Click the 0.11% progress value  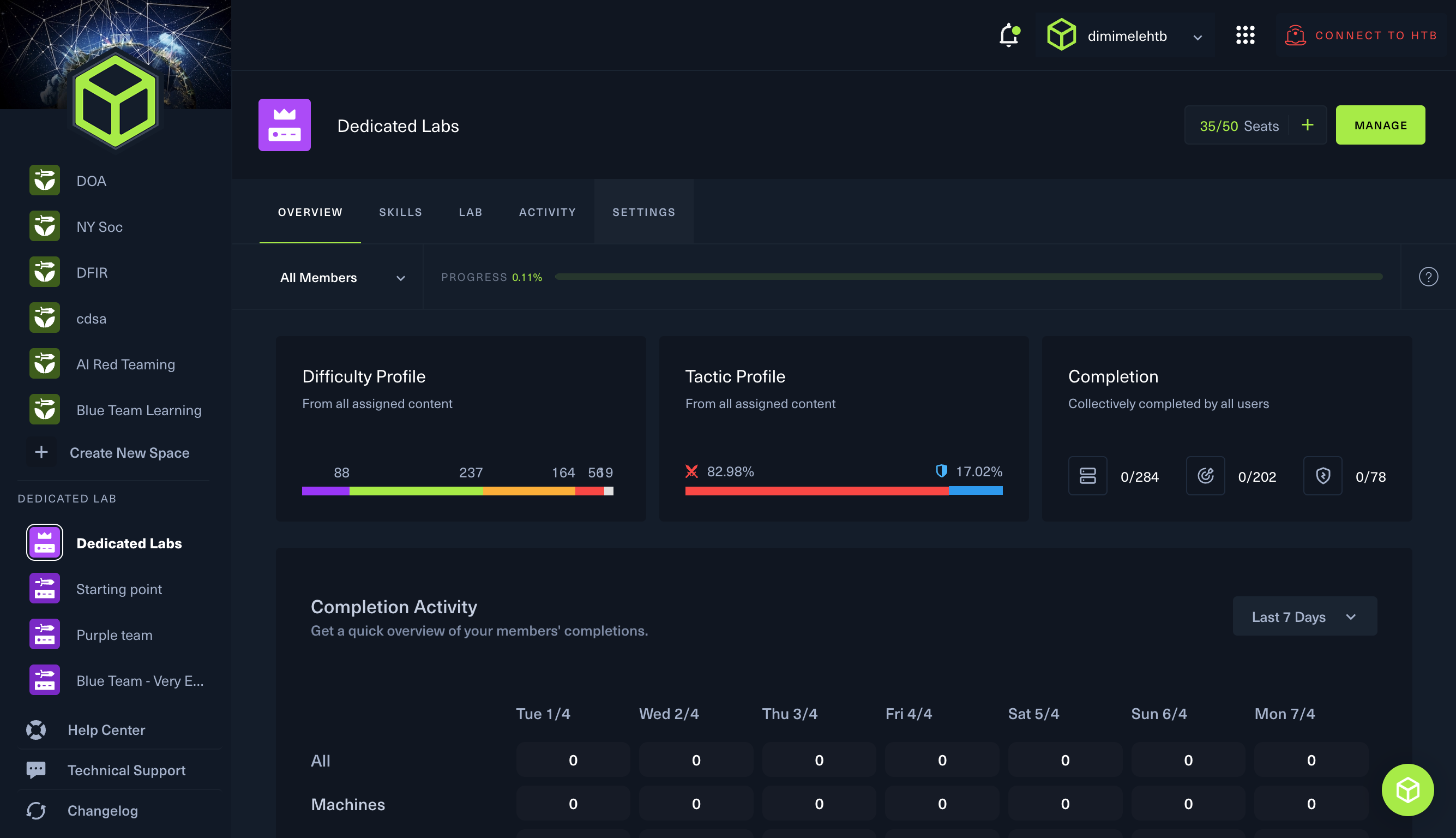point(527,277)
